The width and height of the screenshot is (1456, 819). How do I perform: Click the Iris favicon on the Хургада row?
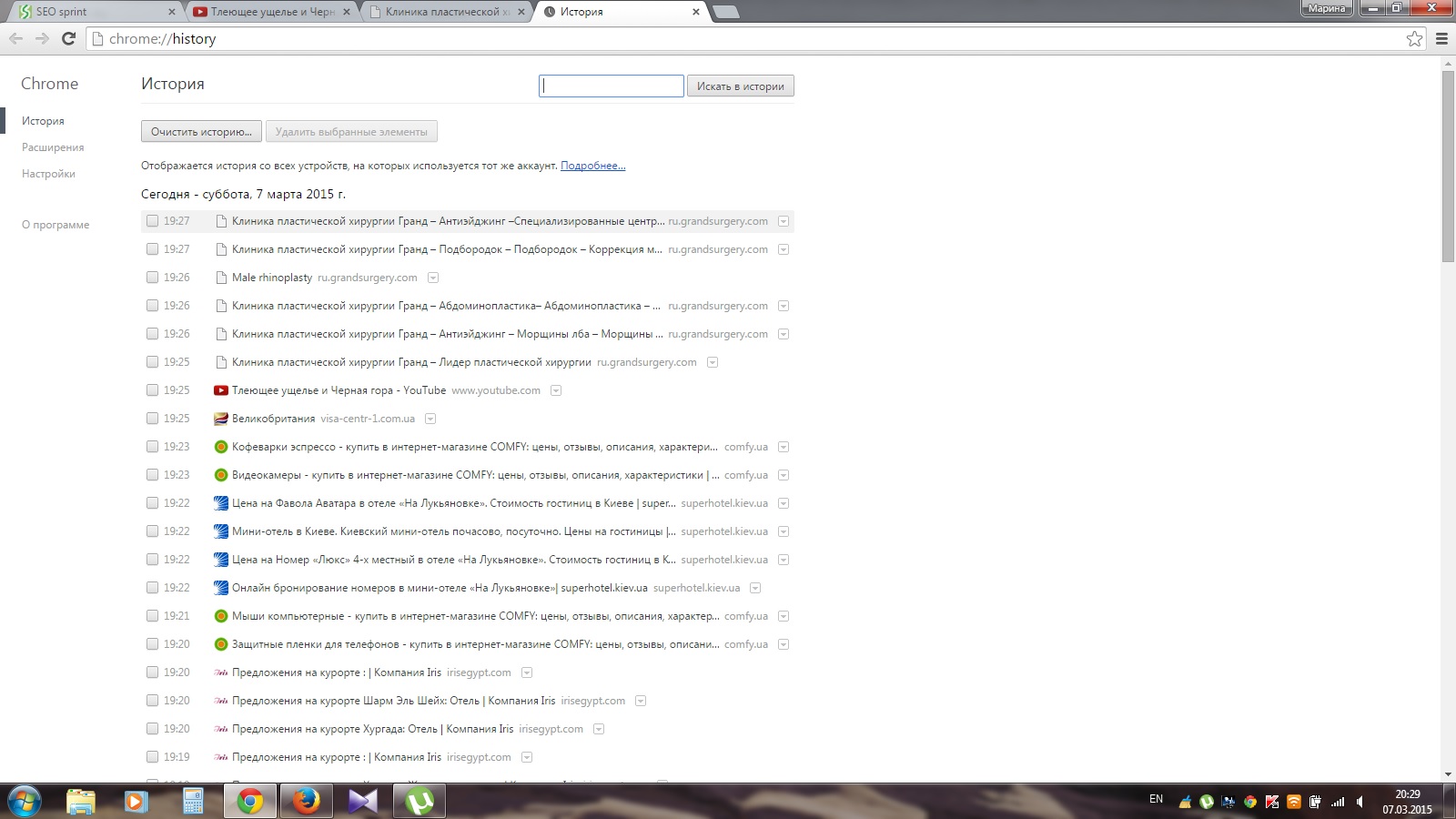pos(220,729)
